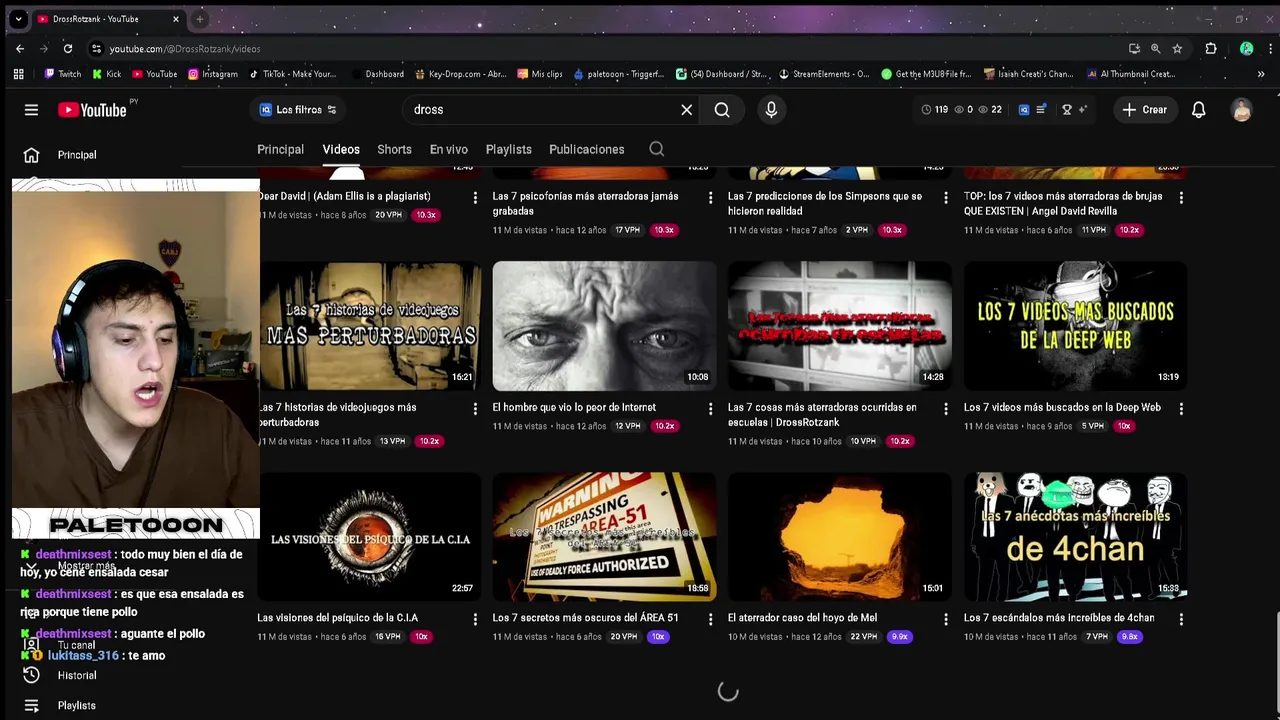Open the account avatar menu
Image resolution: width=1280 pixels, height=720 pixels.
tap(1242, 110)
